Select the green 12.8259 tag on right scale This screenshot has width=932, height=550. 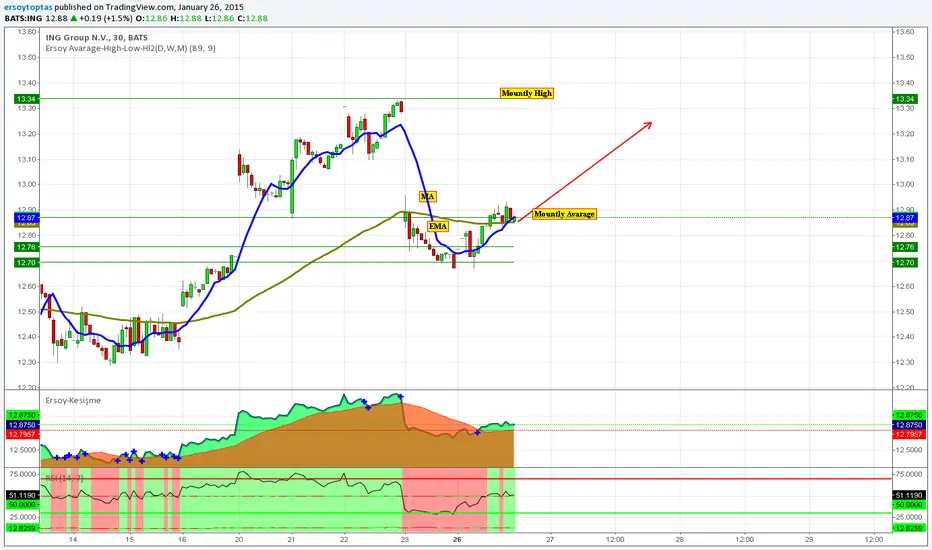click(x=908, y=527)
